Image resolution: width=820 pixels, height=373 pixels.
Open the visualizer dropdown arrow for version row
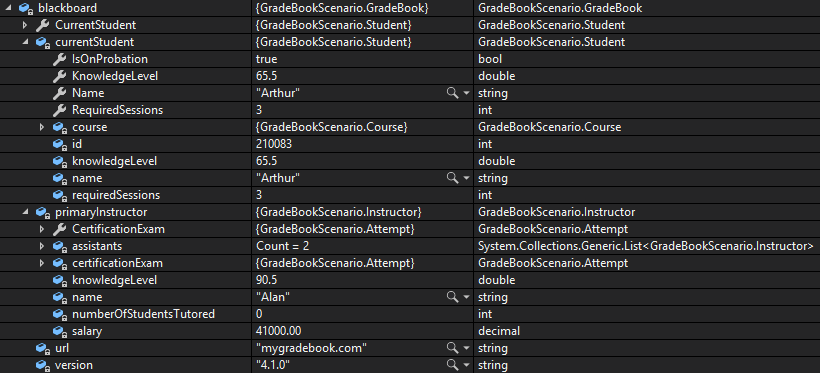[x=466, y=366]
